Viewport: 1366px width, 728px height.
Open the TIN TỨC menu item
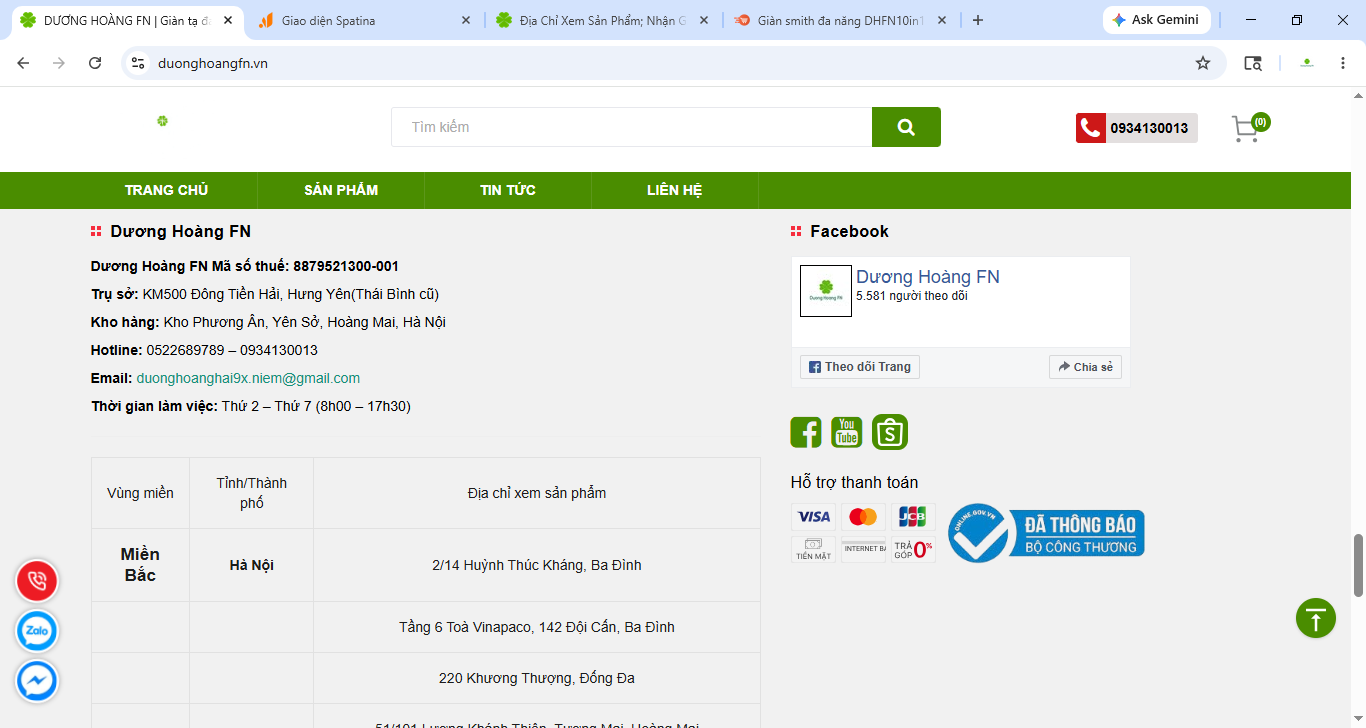tap(508, 190)
